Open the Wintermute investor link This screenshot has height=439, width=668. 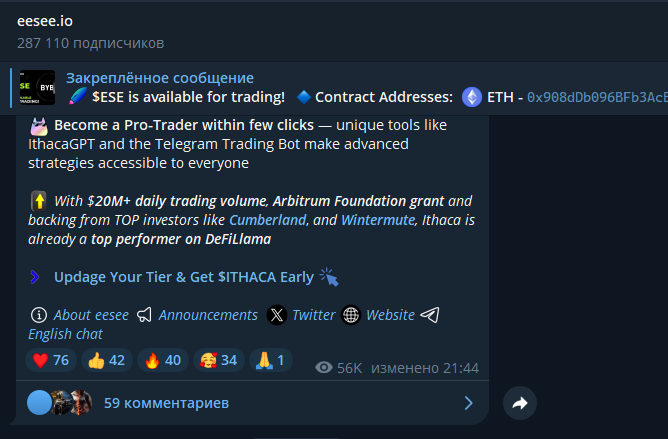tap(378, 220)
